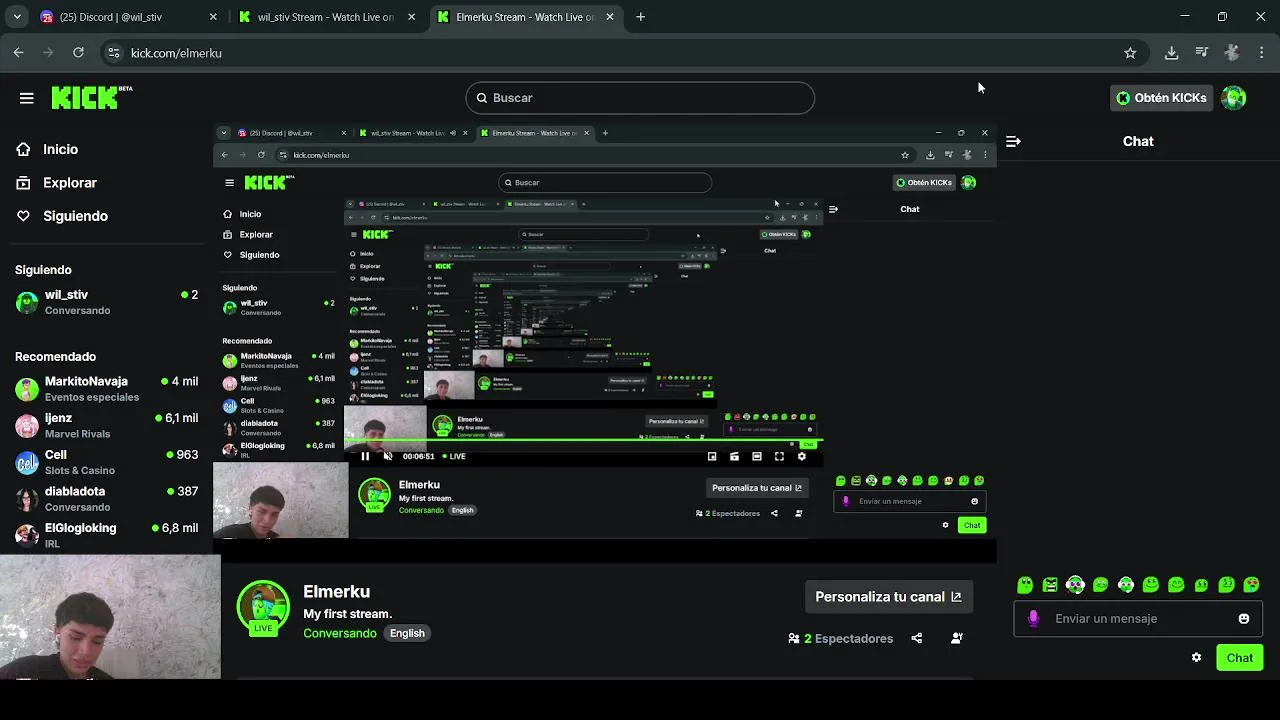Insert the first plain green blob emote

(1025, 585)
